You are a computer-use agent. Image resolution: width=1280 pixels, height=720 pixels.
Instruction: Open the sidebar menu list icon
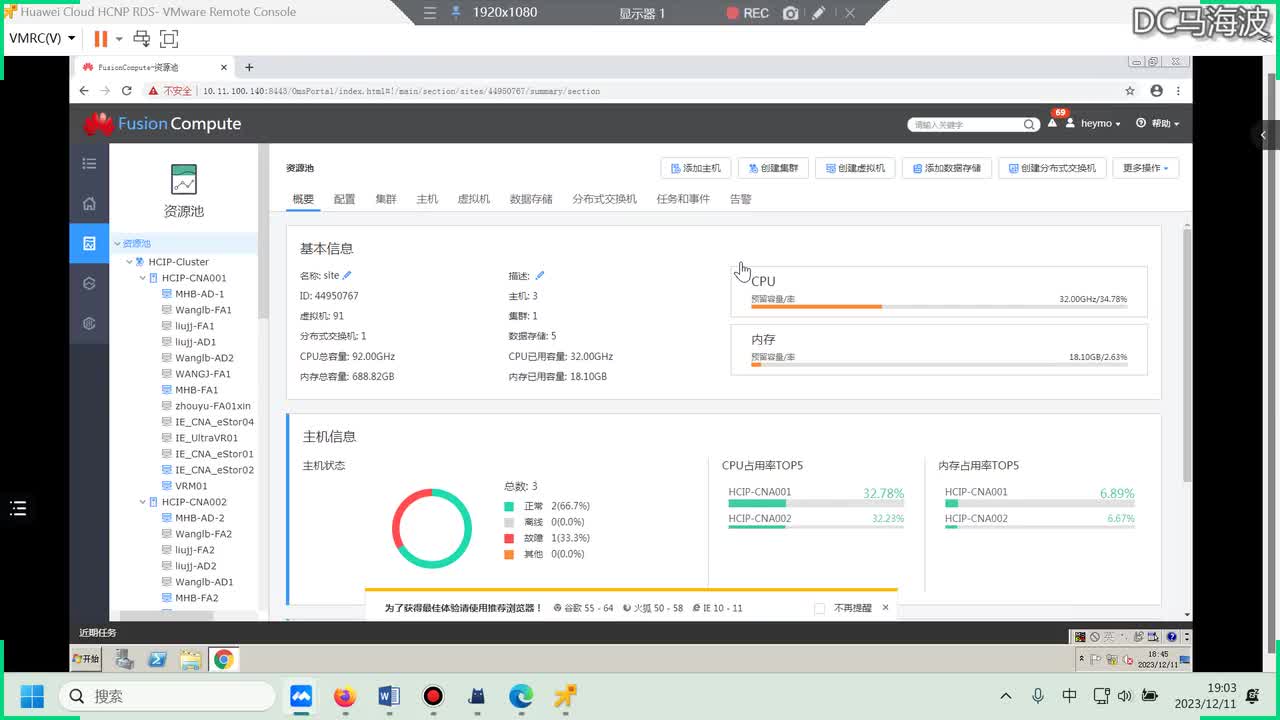point(89,163)
